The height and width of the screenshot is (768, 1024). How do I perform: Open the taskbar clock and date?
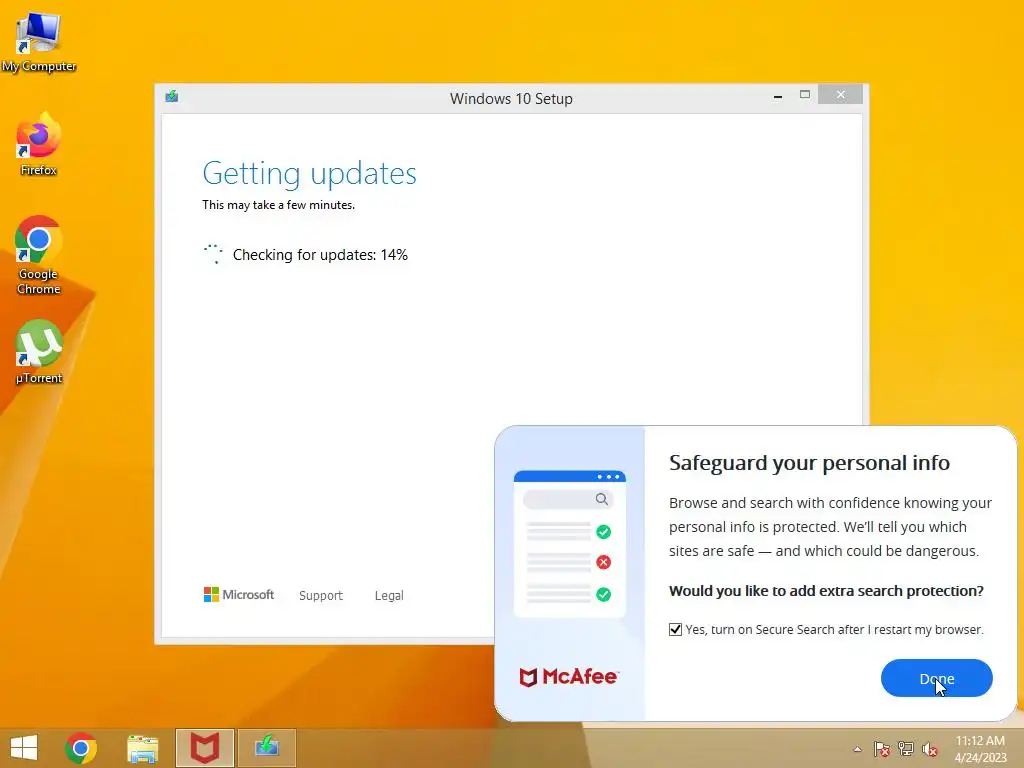(980, 749)
